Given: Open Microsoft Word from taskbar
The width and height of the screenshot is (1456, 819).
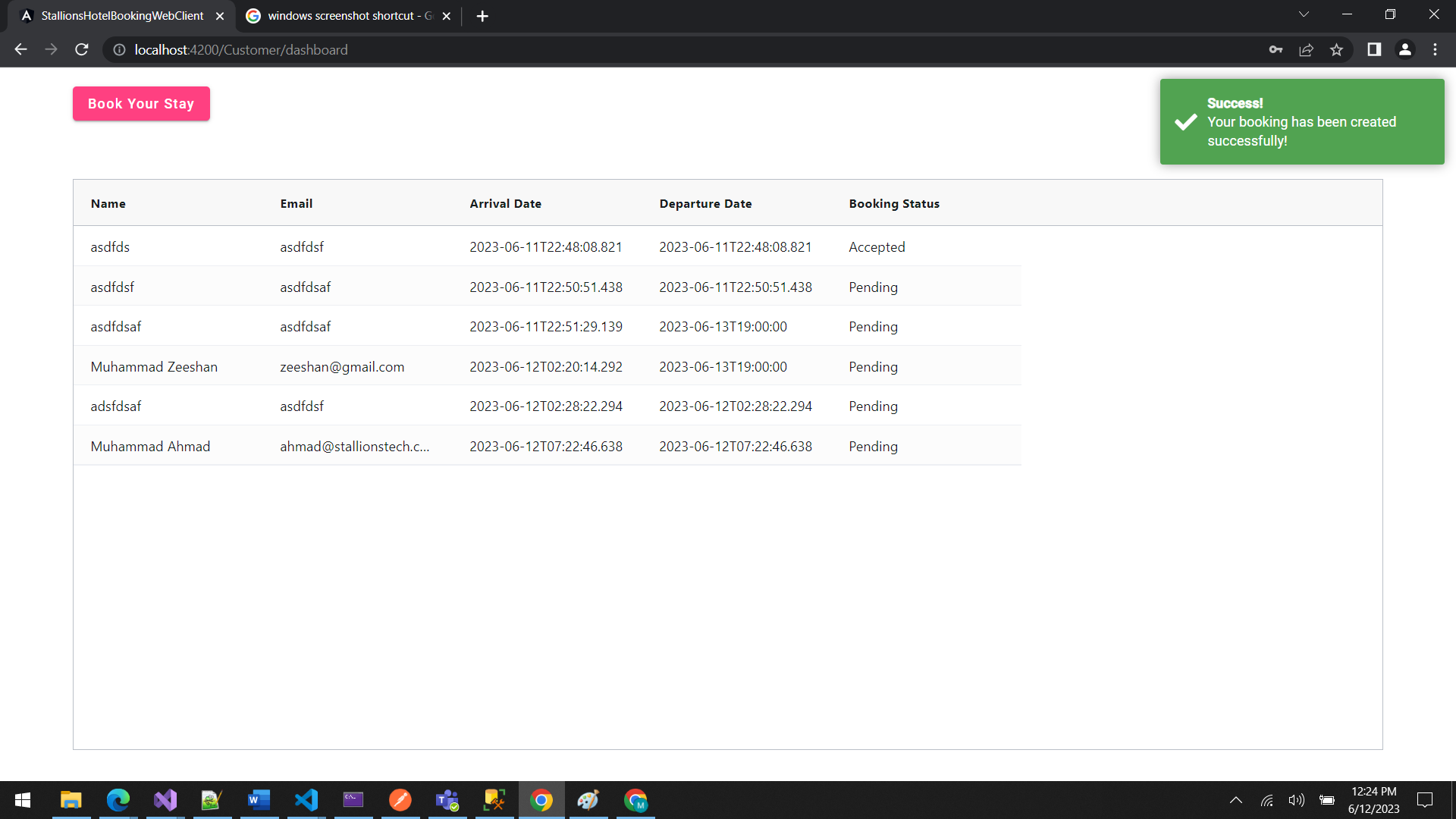Looking at the screenshot, I should click(259, 800).
